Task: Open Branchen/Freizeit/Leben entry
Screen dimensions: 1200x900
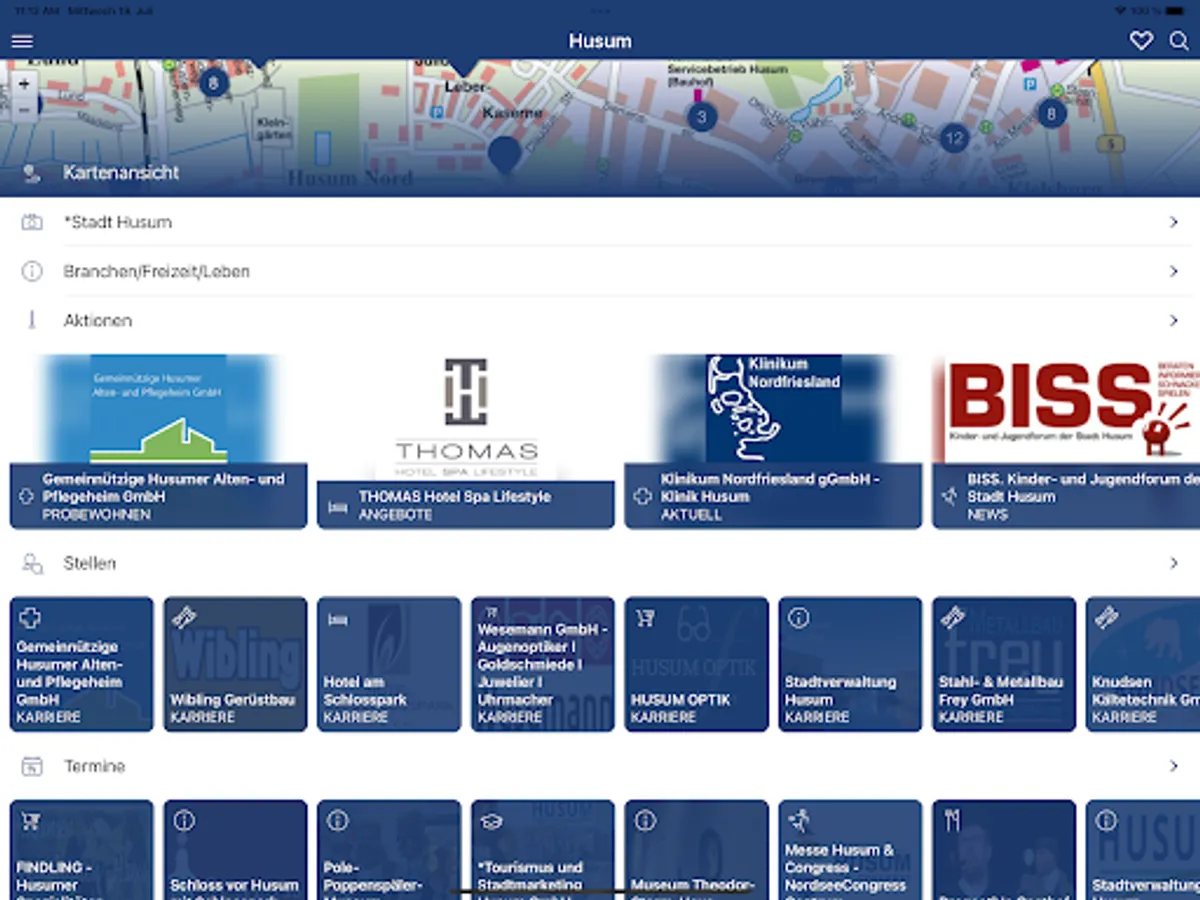Action: tap(157, 271)
